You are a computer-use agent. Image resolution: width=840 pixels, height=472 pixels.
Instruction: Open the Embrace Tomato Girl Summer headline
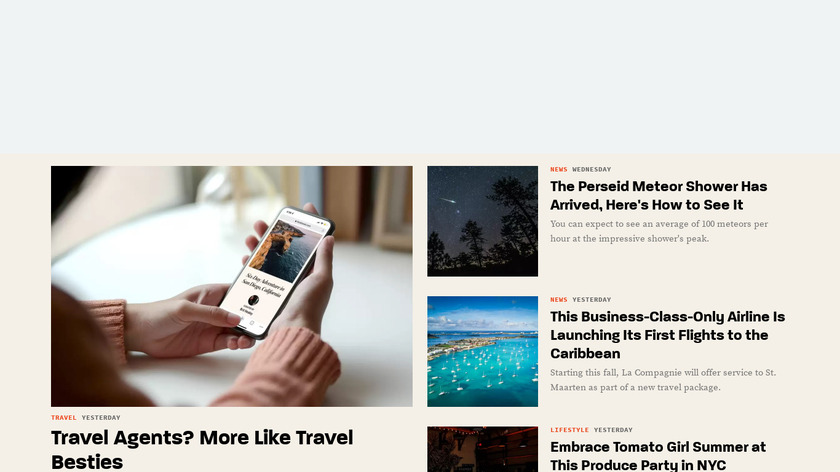658,455
